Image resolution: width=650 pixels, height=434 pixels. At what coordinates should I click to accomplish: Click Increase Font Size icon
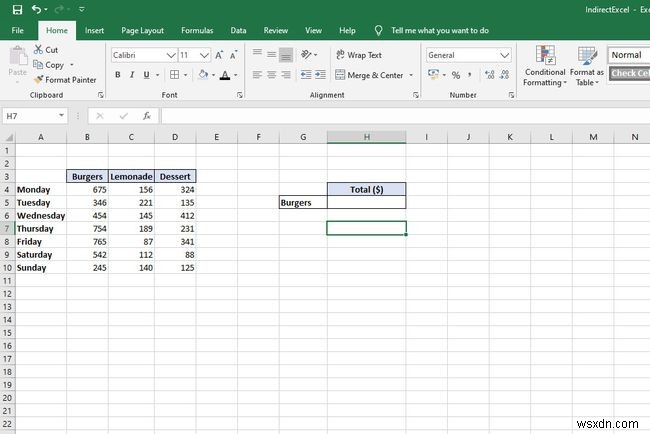click(x=219, y=55)
